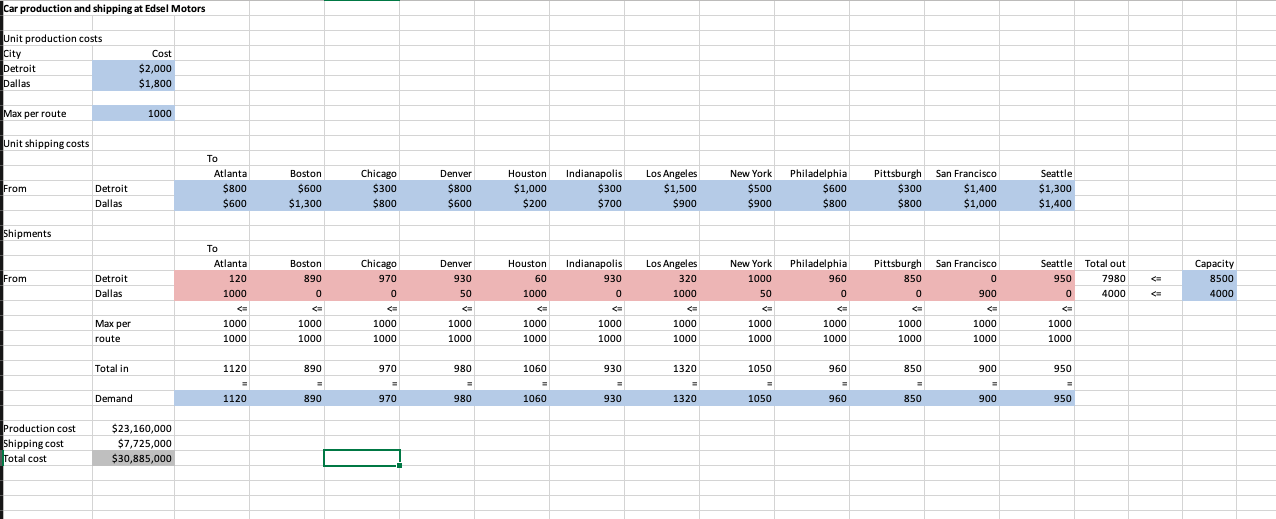Select Dallas's capacity cell 4000

[1209, 293]
